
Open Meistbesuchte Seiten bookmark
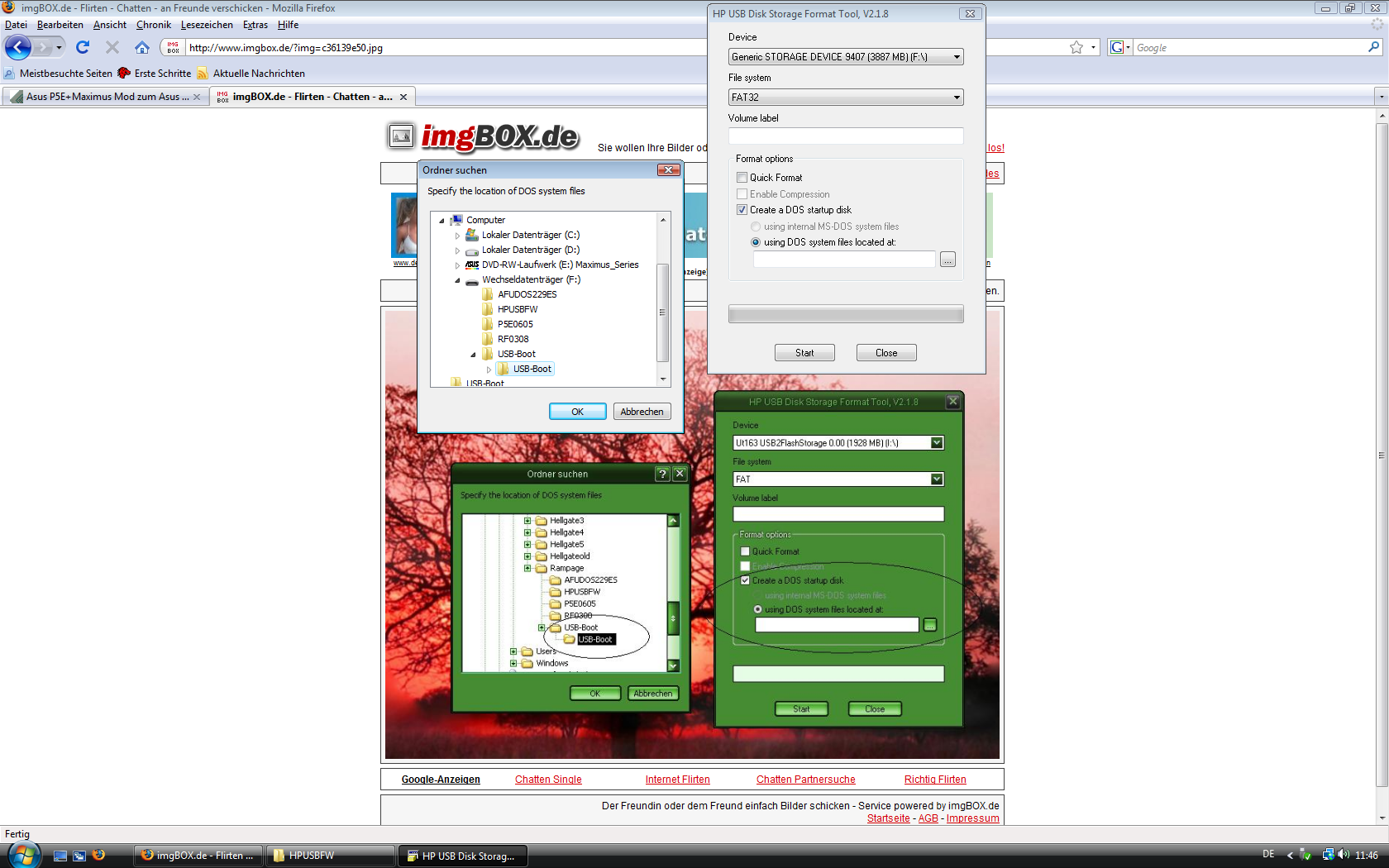click(58, 74)
